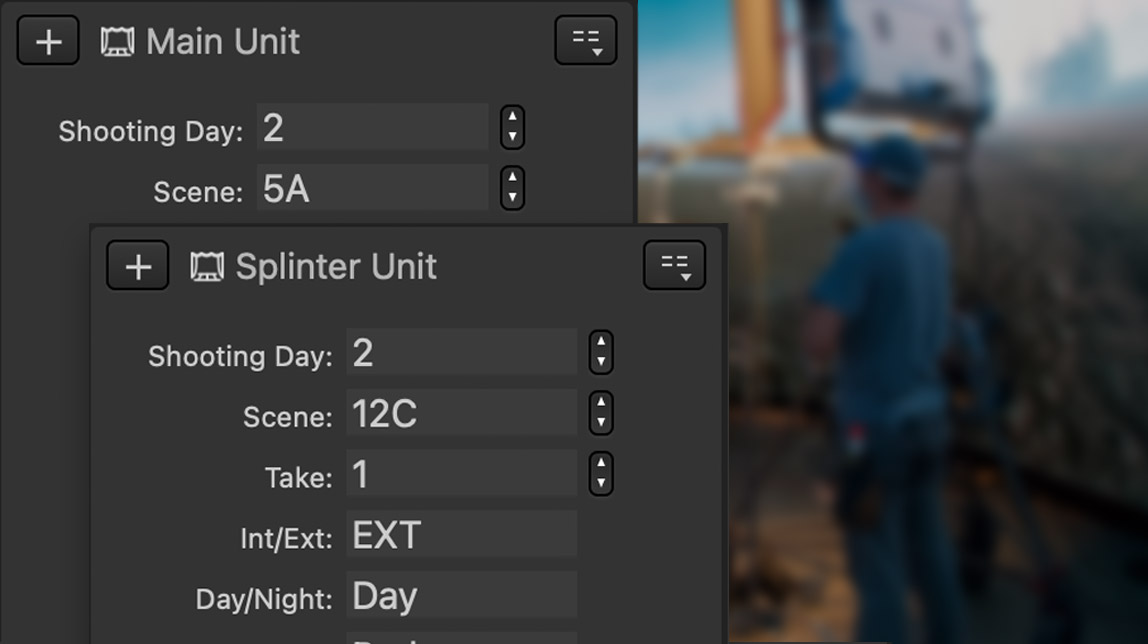Screen dimensions: 1148x644
Task: Open the Splinter Unit panel options menu
Action: click(674, 266)
